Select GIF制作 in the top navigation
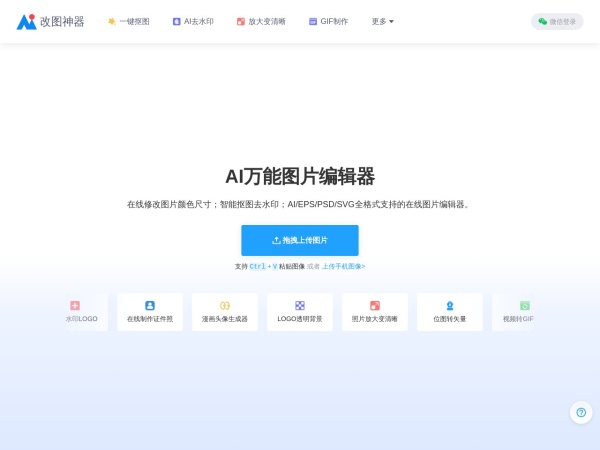600x450 pixels. point(328,21)
